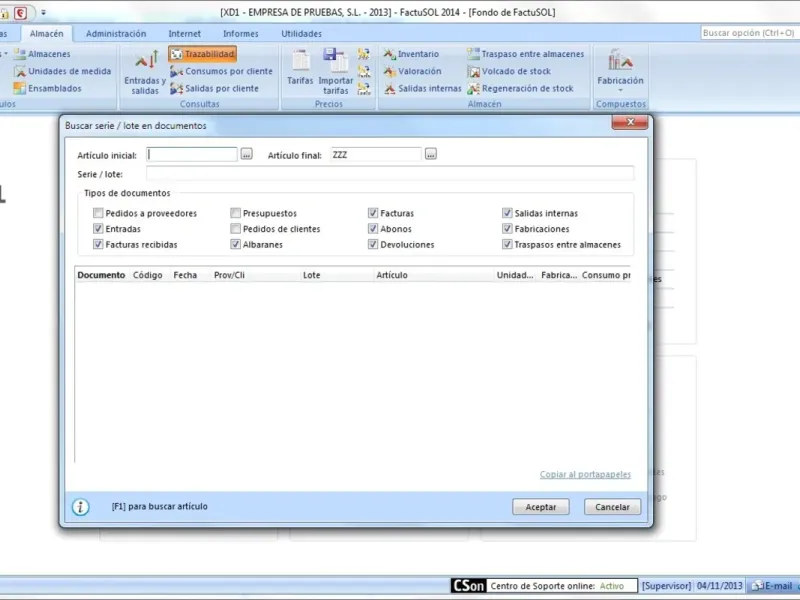This screenshot has width=800, height=600.
Task: Click the CSon support logo
Action: pos(468,586)
